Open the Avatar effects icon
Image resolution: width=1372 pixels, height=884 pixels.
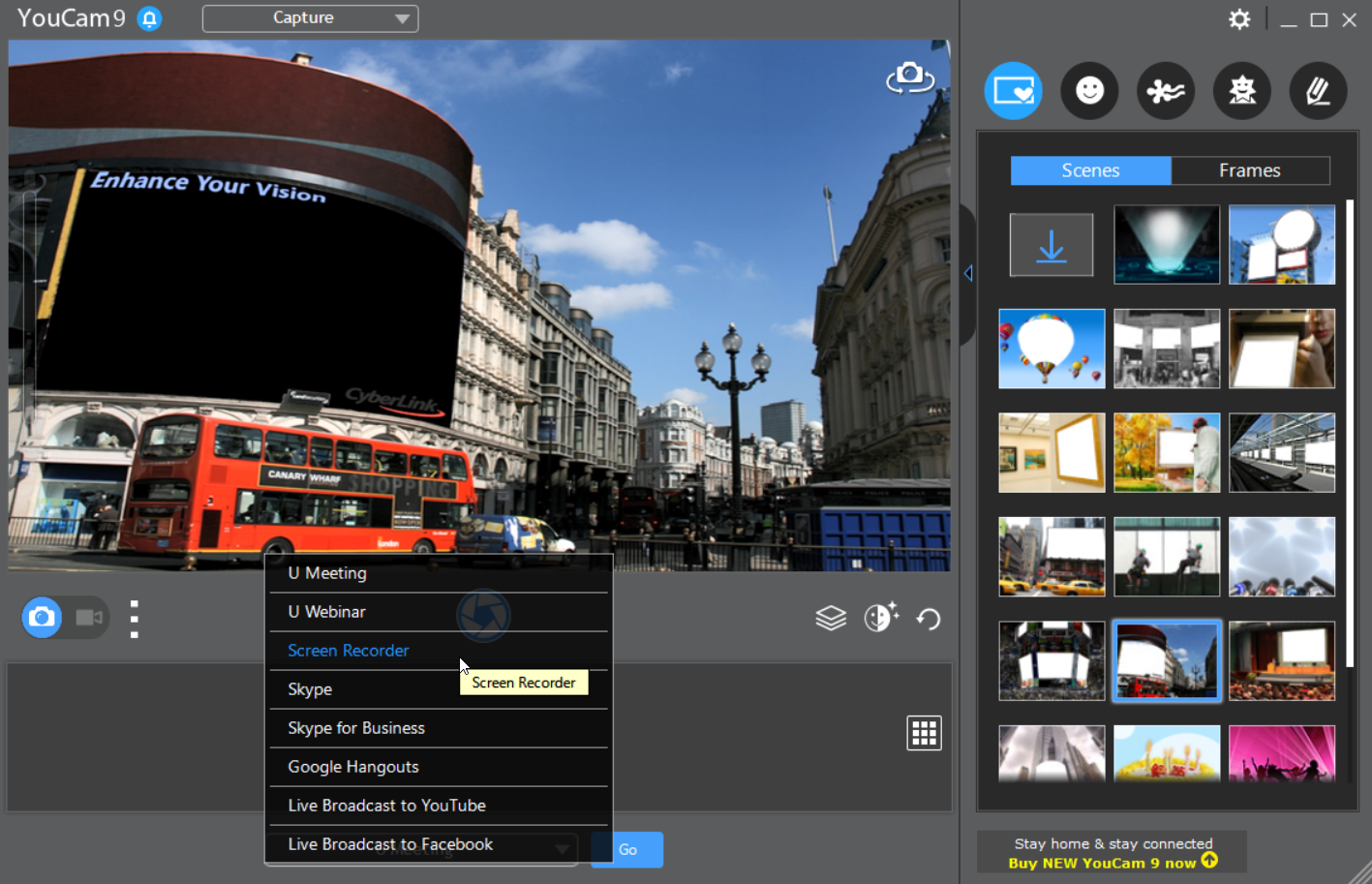[x=1242, y=91]
